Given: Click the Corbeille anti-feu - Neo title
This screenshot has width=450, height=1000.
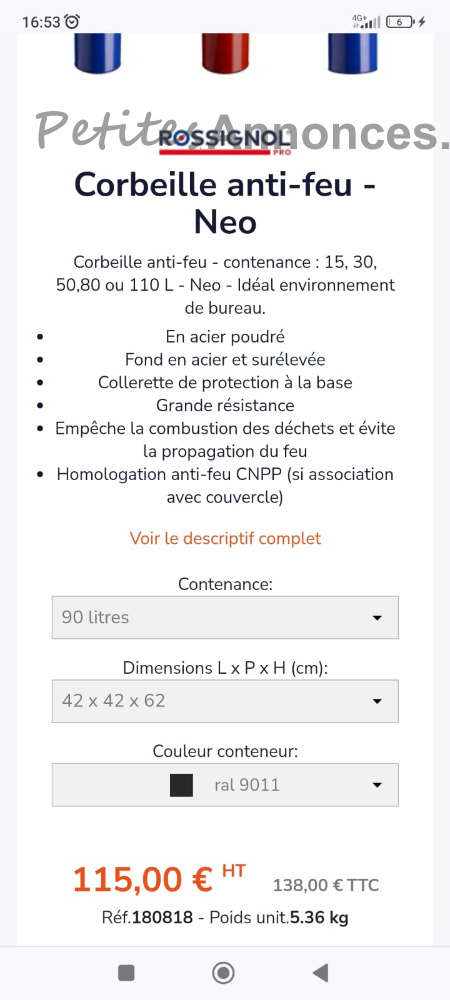Looking at the screenshot, I should (x=225, y=204).
